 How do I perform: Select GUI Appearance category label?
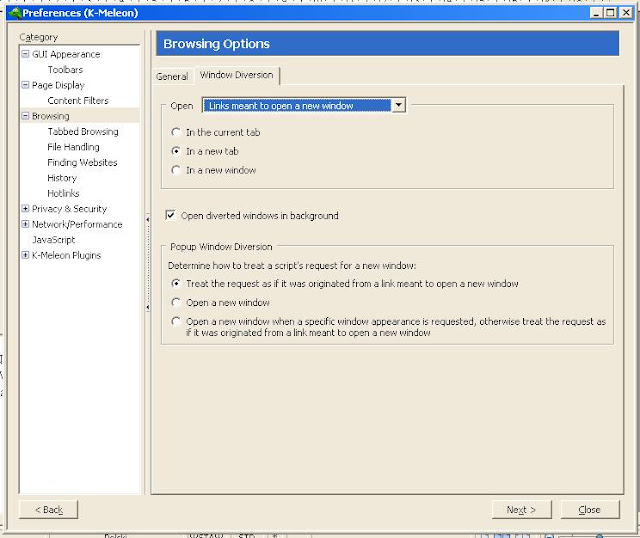coord(66,54)
